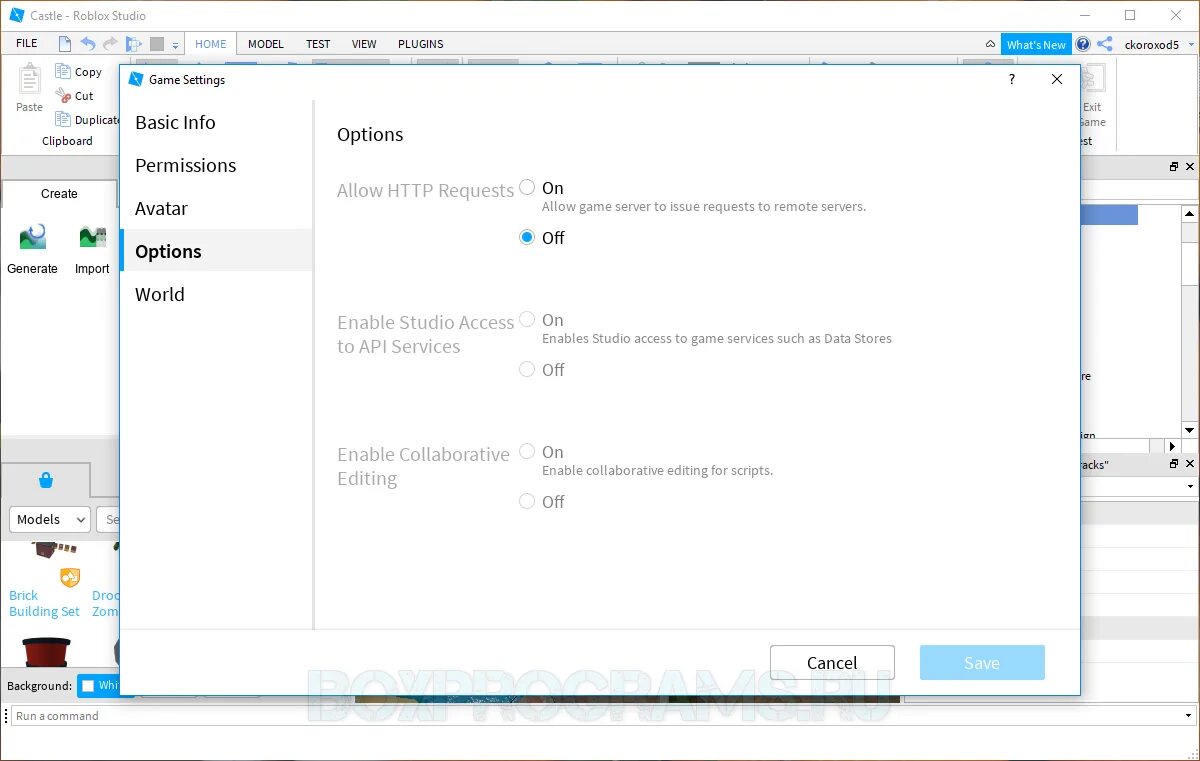
Task: Click the Redo arrow icon
Action: 110,44
